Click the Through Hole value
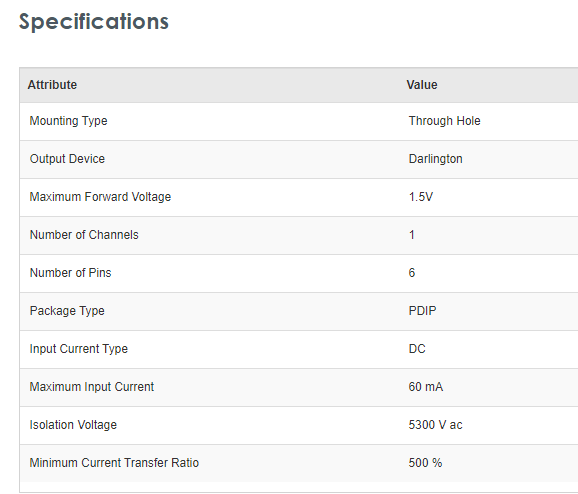This screenshot has height=494, width=578. pos(445,121)
